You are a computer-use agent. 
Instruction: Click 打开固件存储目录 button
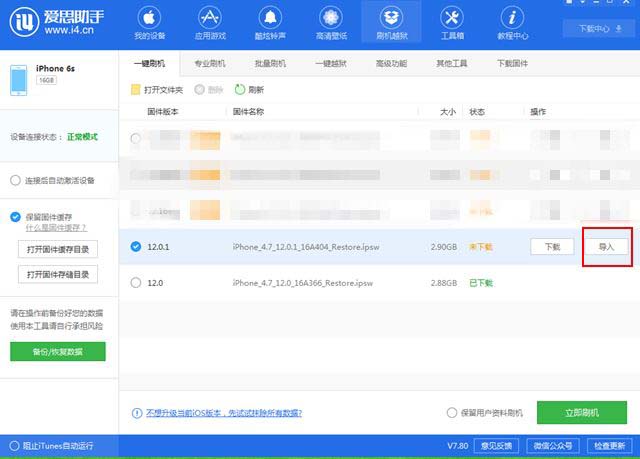pos(58,274)
